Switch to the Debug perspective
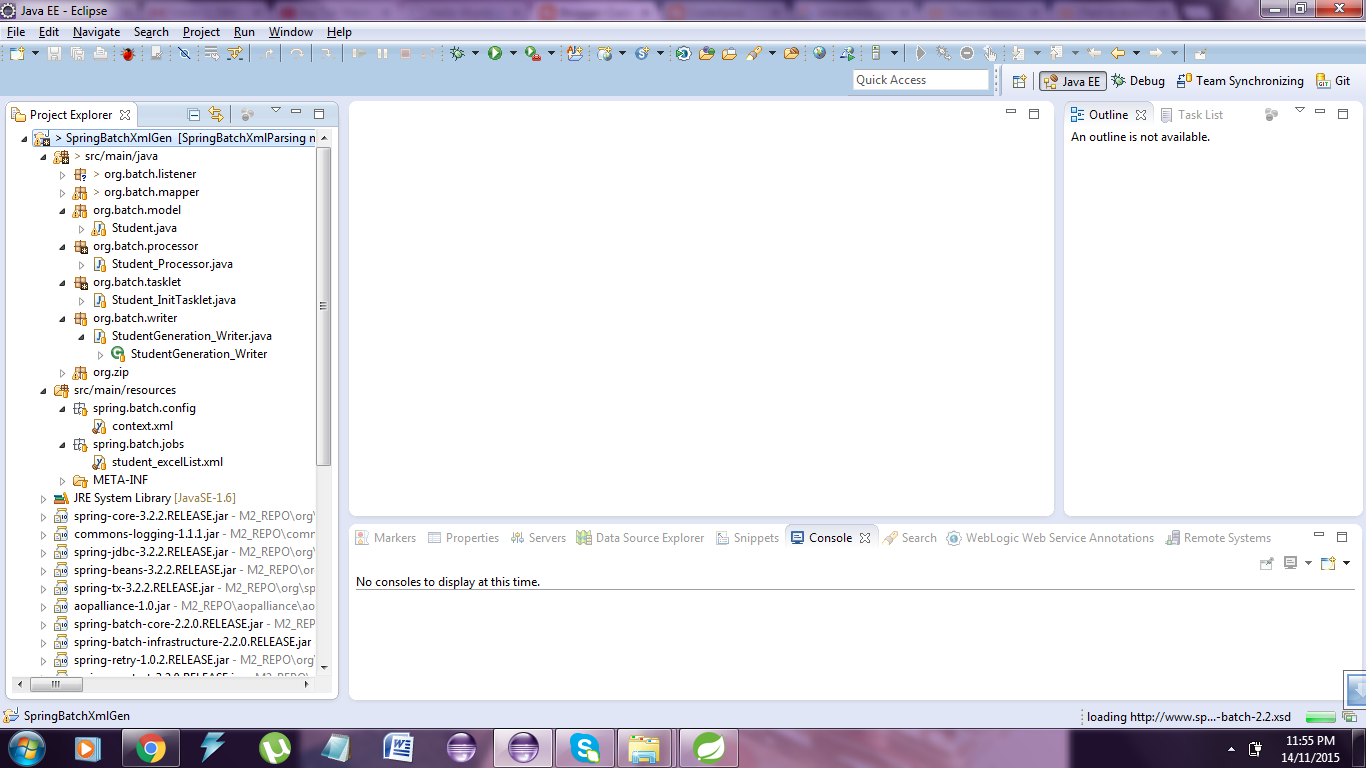The image size is (1366, 768). point(1138,81)
